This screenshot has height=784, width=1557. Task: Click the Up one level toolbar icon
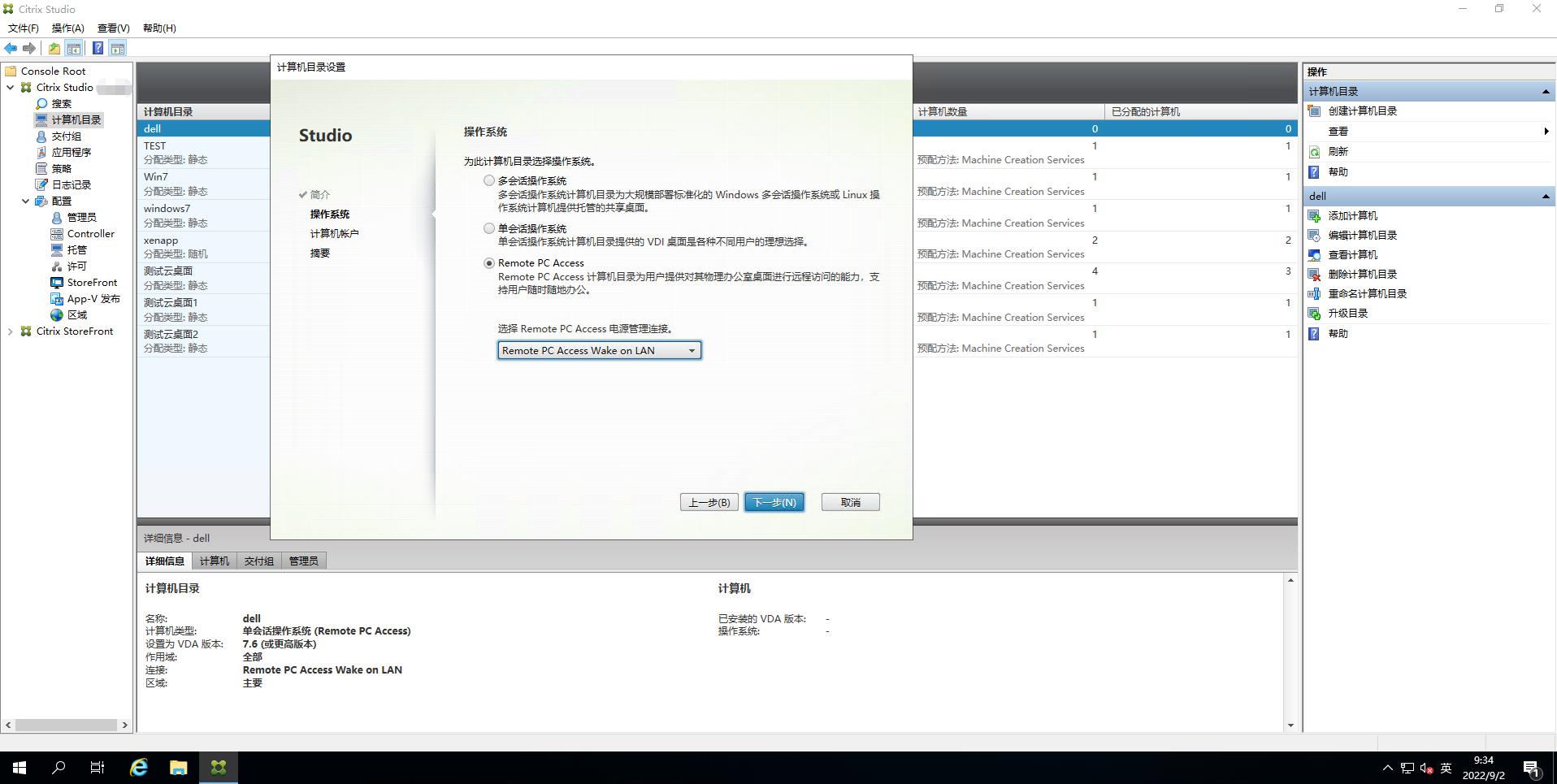click(x=54, y=49)
